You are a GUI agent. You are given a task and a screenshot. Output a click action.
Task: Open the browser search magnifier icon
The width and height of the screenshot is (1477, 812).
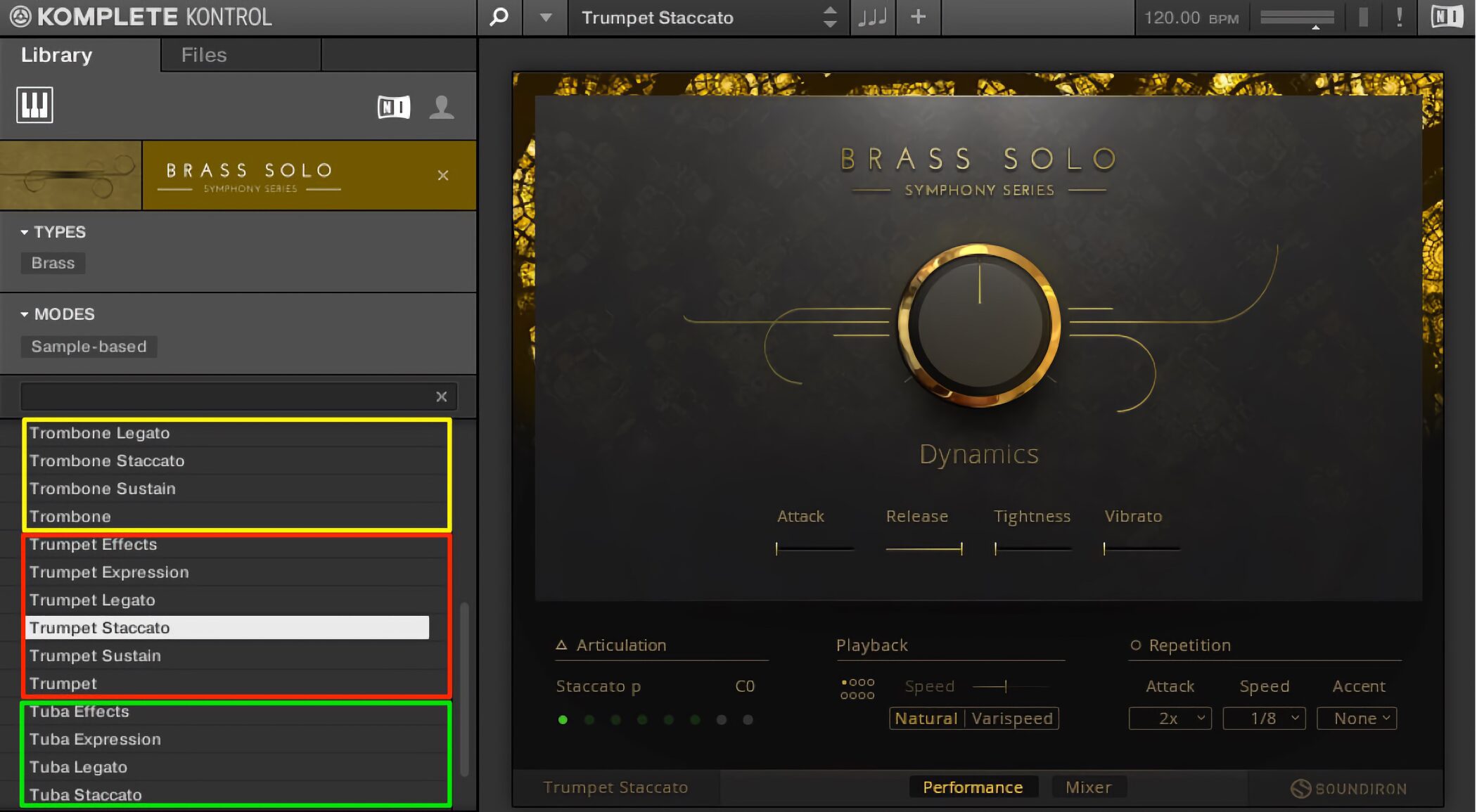[x=499, y=17]
